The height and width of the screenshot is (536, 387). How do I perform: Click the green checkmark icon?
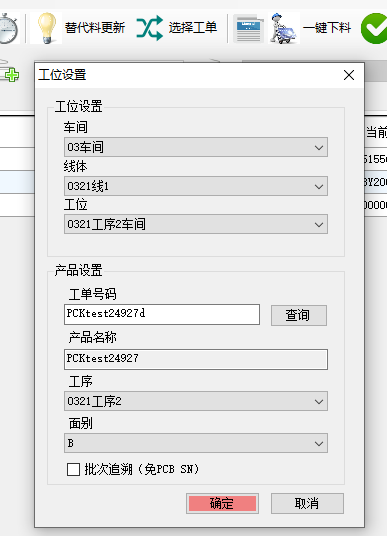coord(374,28)
